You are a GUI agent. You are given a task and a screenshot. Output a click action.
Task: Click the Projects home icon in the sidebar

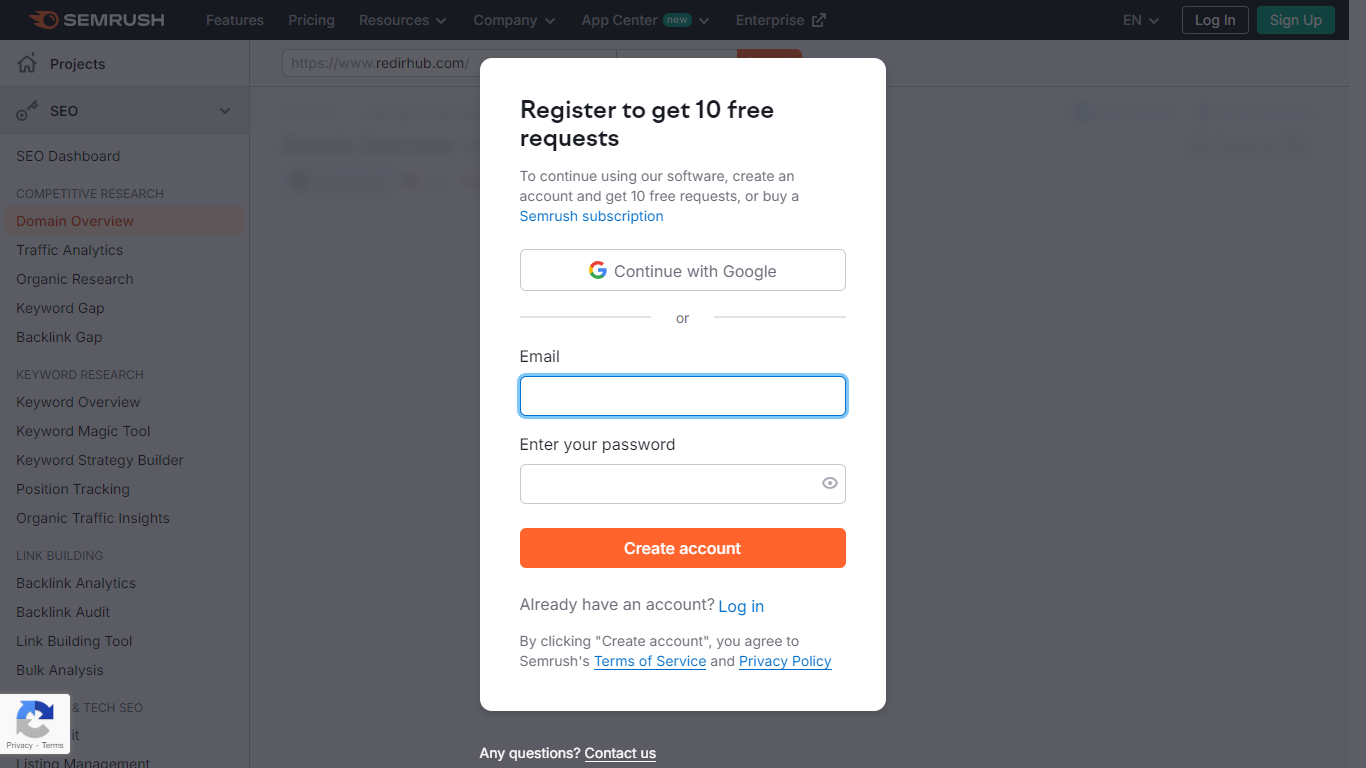coord(25,63)
